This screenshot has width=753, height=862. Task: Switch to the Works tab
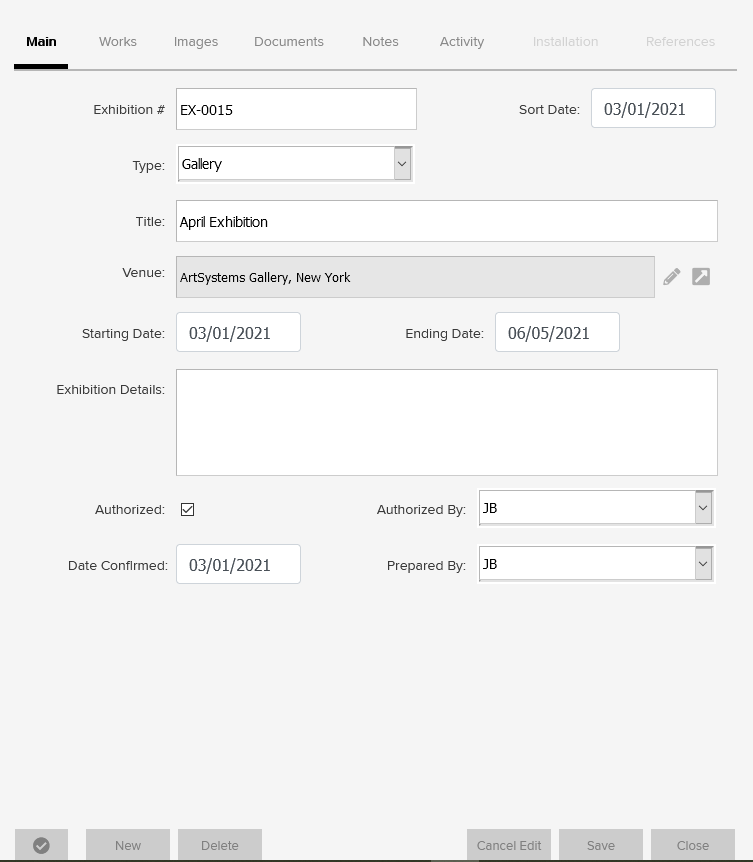(118, 42)
